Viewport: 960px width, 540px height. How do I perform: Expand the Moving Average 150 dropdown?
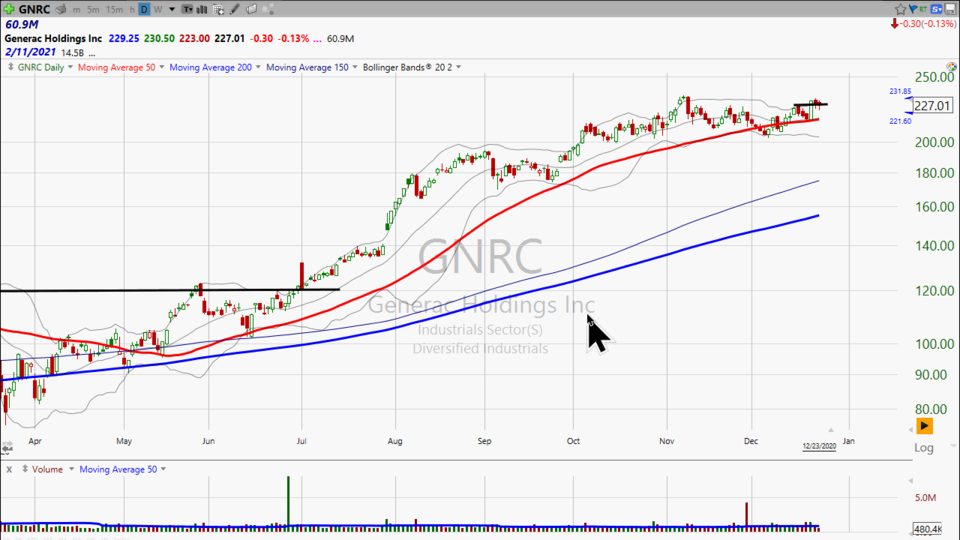click(x=354, y=67)
